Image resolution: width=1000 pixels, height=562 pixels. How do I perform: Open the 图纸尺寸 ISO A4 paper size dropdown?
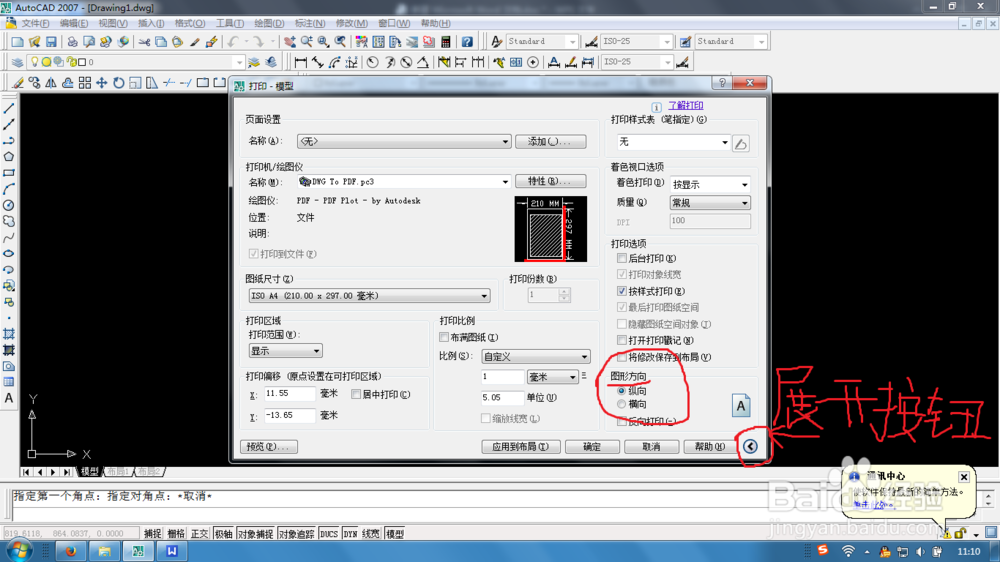[x=369, y=296]
